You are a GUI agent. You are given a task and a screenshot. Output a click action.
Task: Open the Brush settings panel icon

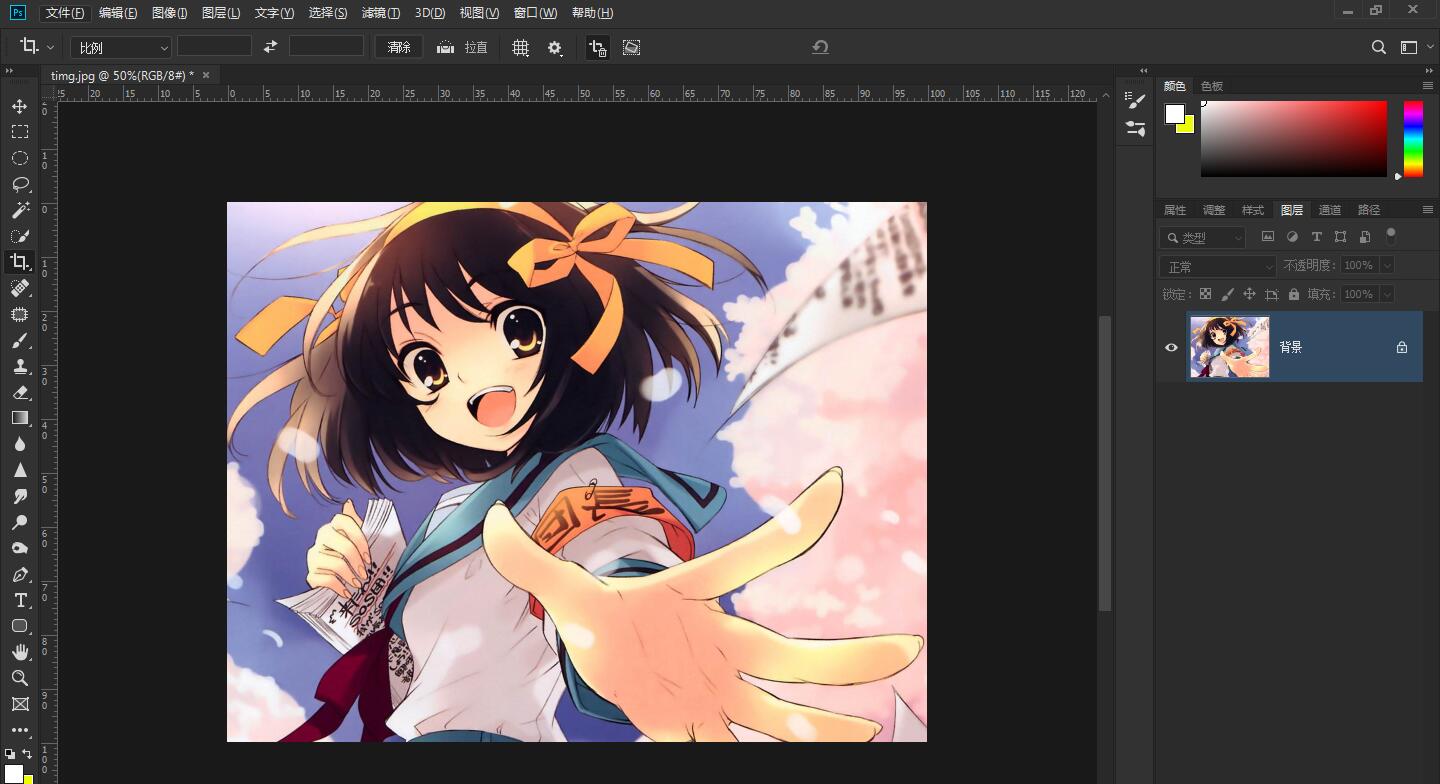[1135, 101]
